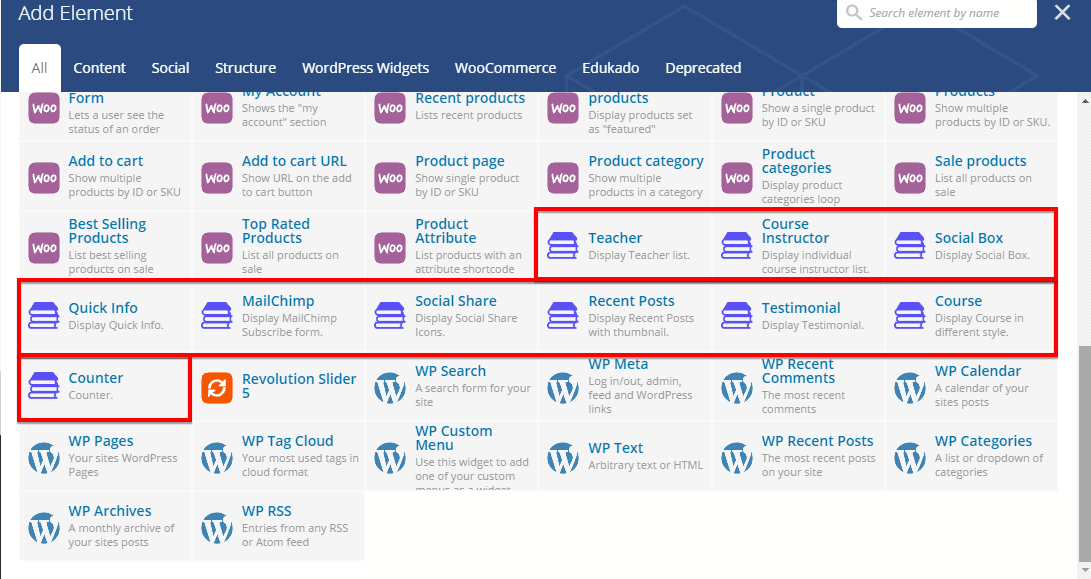Click the Recent Posts element title
Viewport: 1091px width, 579px height.
click(x=631, y=301)
